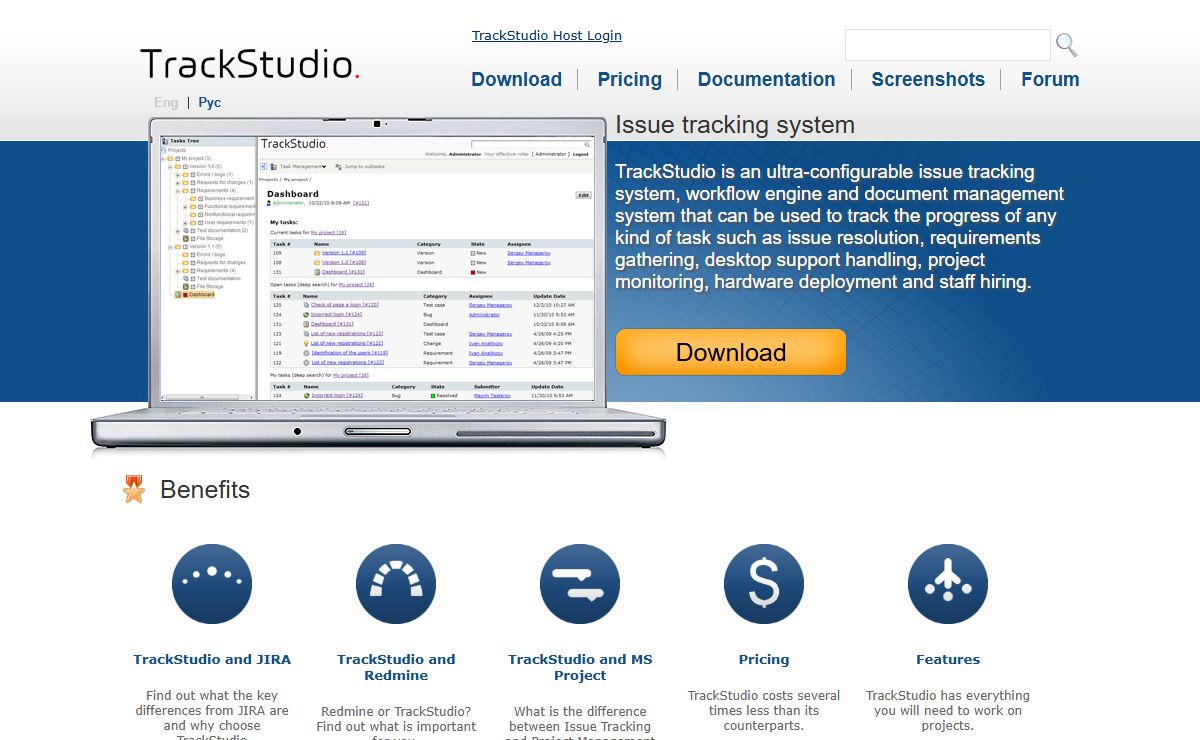Open the Download menu item
Viewport: 1200px width, 740px height.
click(x=517, y=79)
